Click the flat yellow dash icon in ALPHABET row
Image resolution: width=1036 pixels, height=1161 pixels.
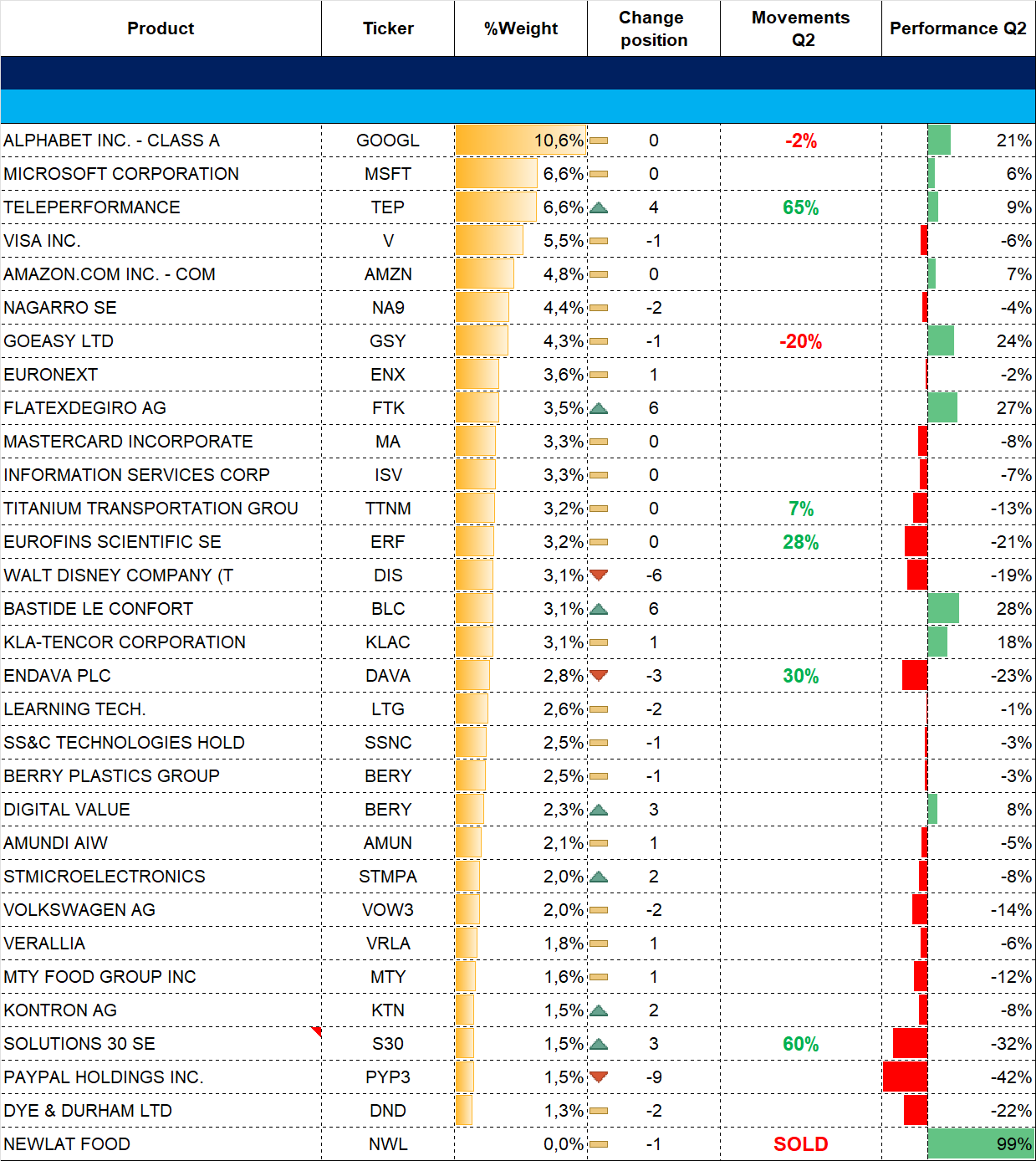click(599, 141)
